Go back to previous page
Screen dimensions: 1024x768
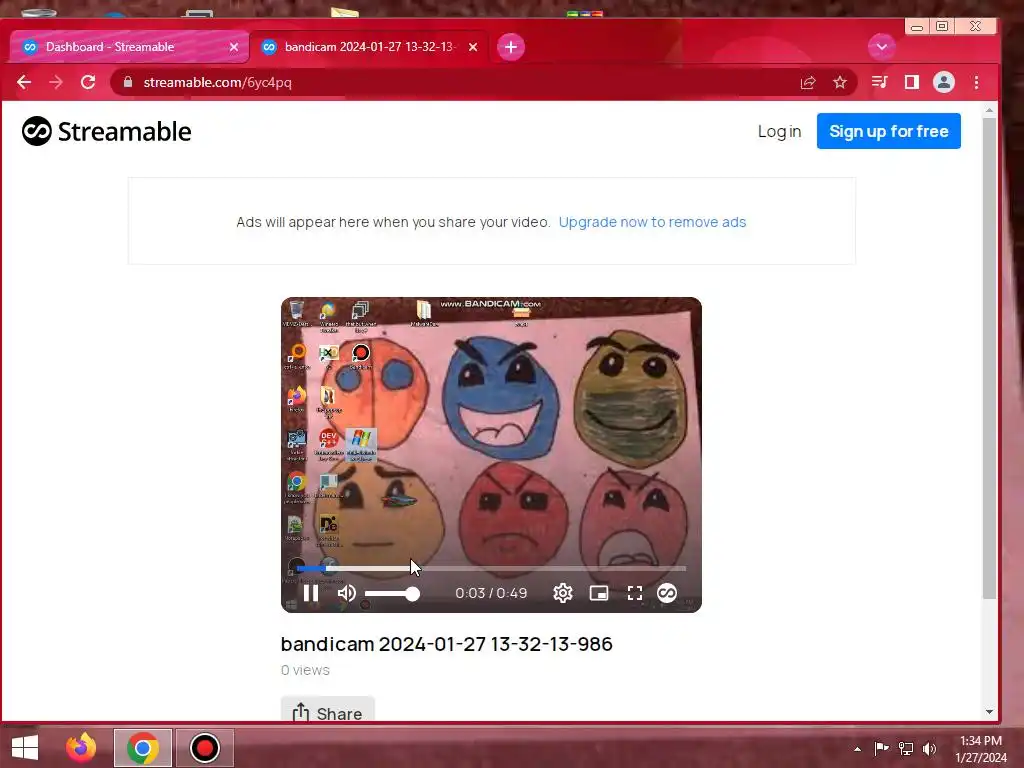24,82
